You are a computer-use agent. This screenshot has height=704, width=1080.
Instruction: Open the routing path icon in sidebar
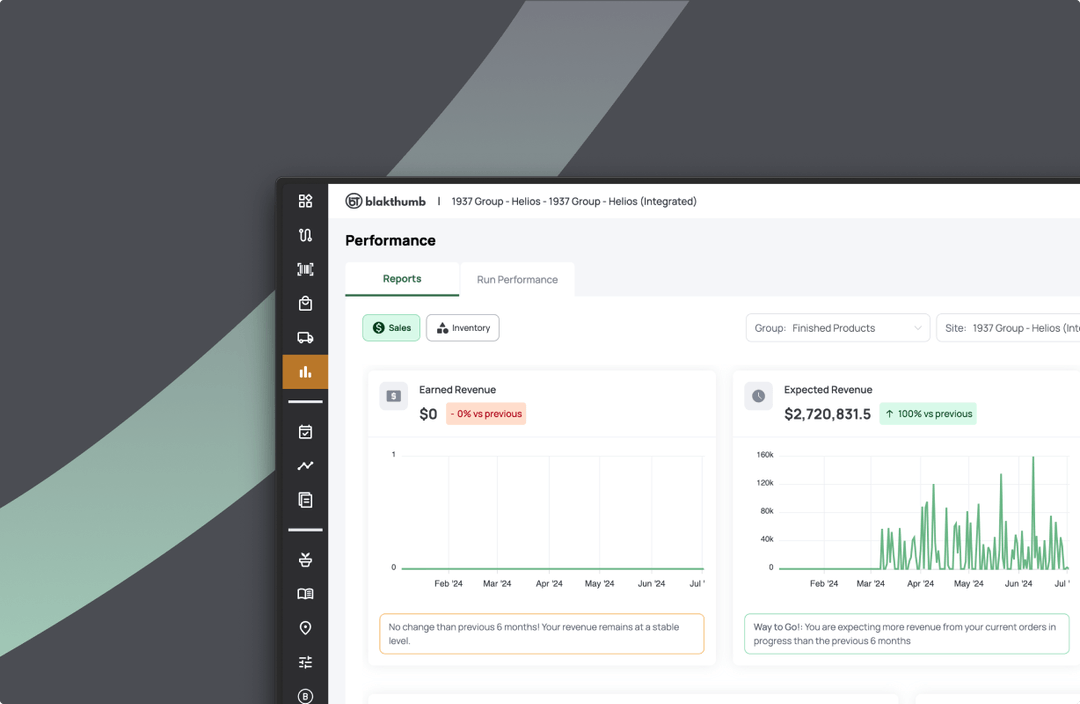[305, 235]
